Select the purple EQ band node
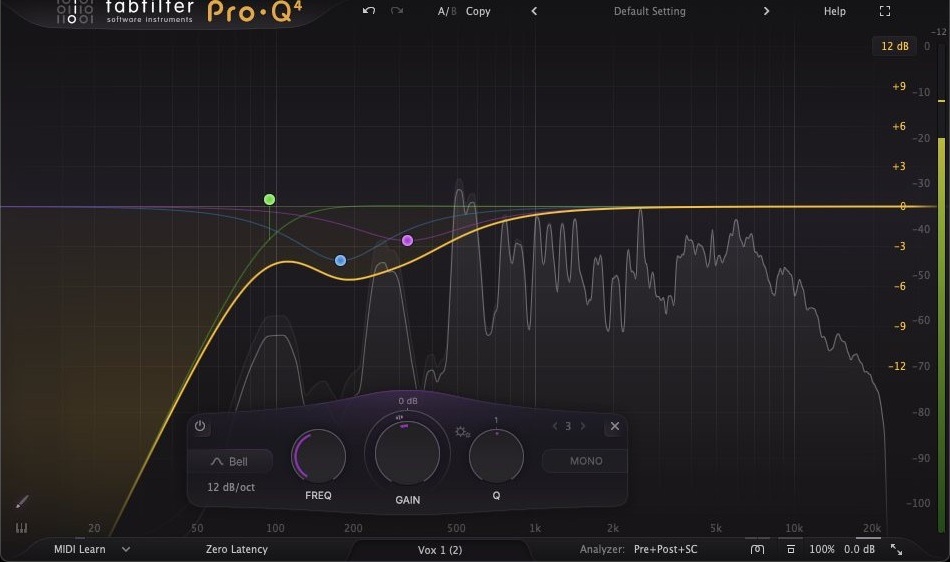This screenshot has height=562, width=950. coord(407,240)
